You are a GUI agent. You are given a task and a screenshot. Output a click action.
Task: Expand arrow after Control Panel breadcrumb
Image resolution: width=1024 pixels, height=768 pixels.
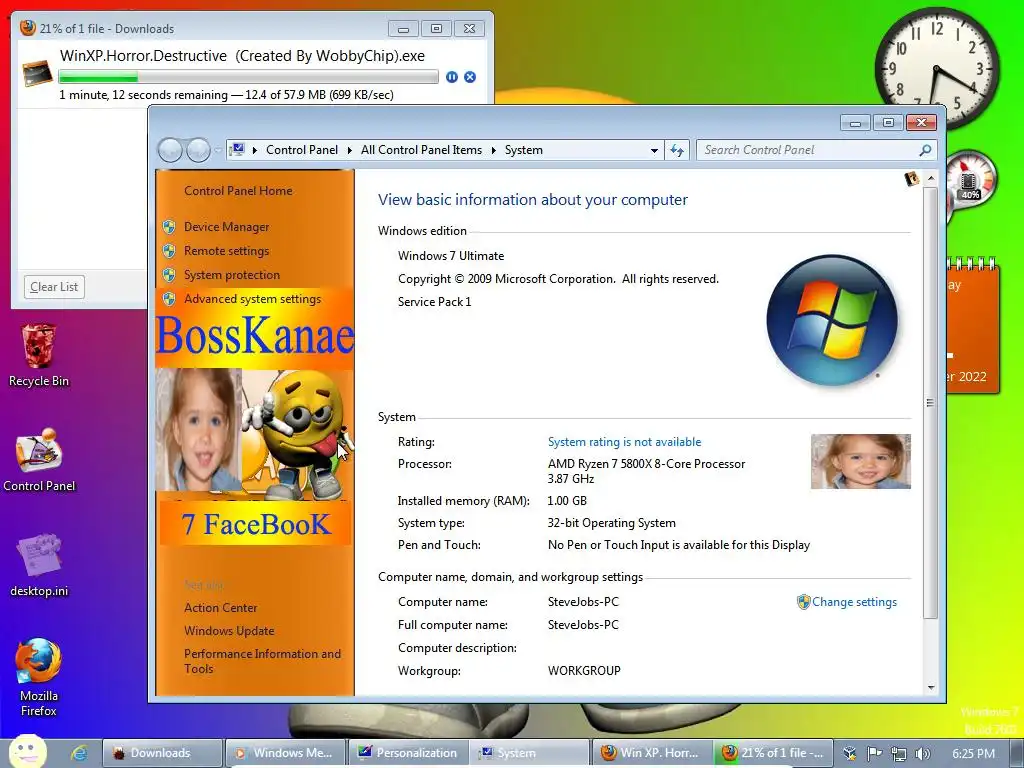(x=349, y=150)
